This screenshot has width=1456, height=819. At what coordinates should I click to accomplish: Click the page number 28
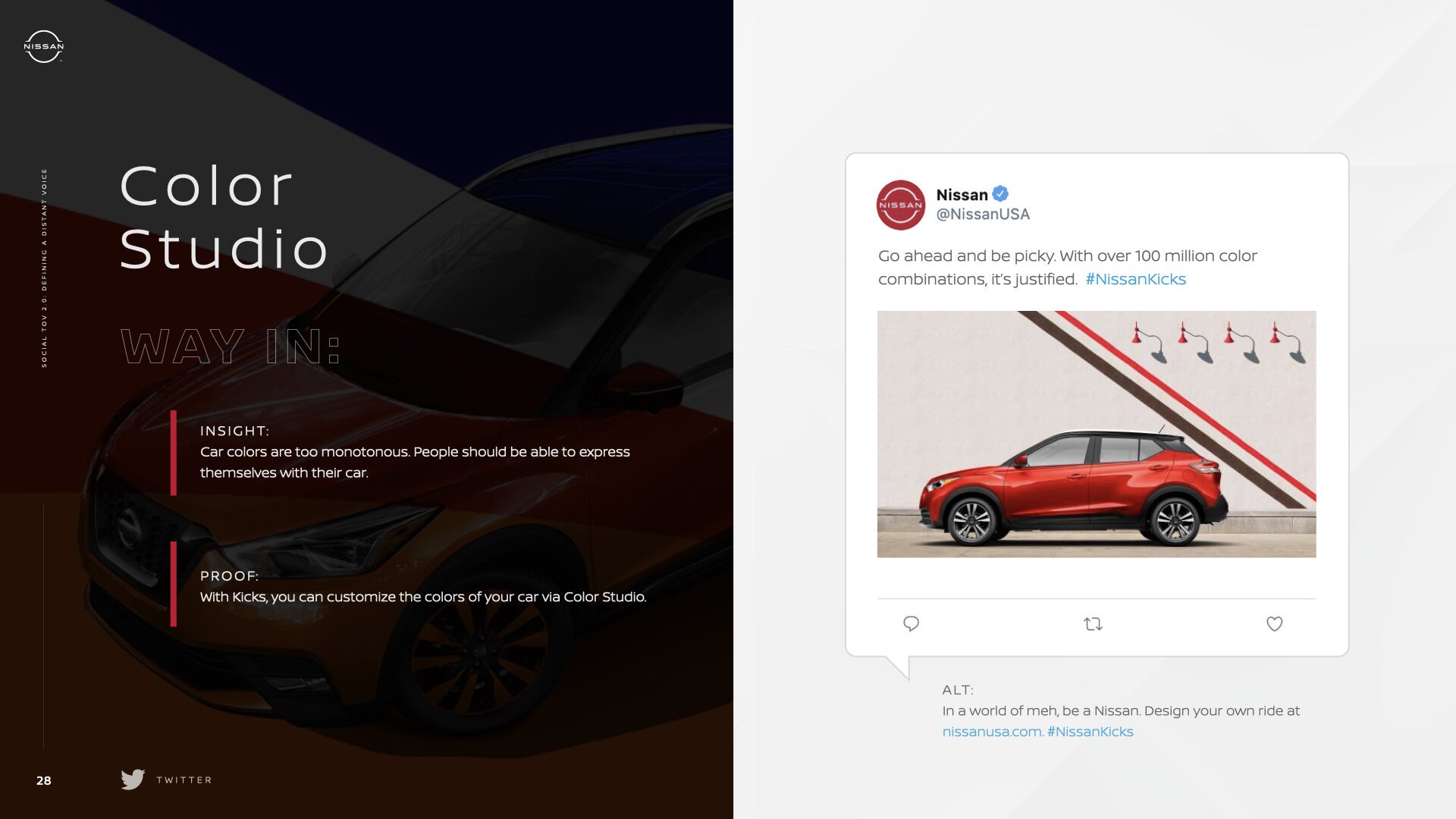click(x=44, y=780)
